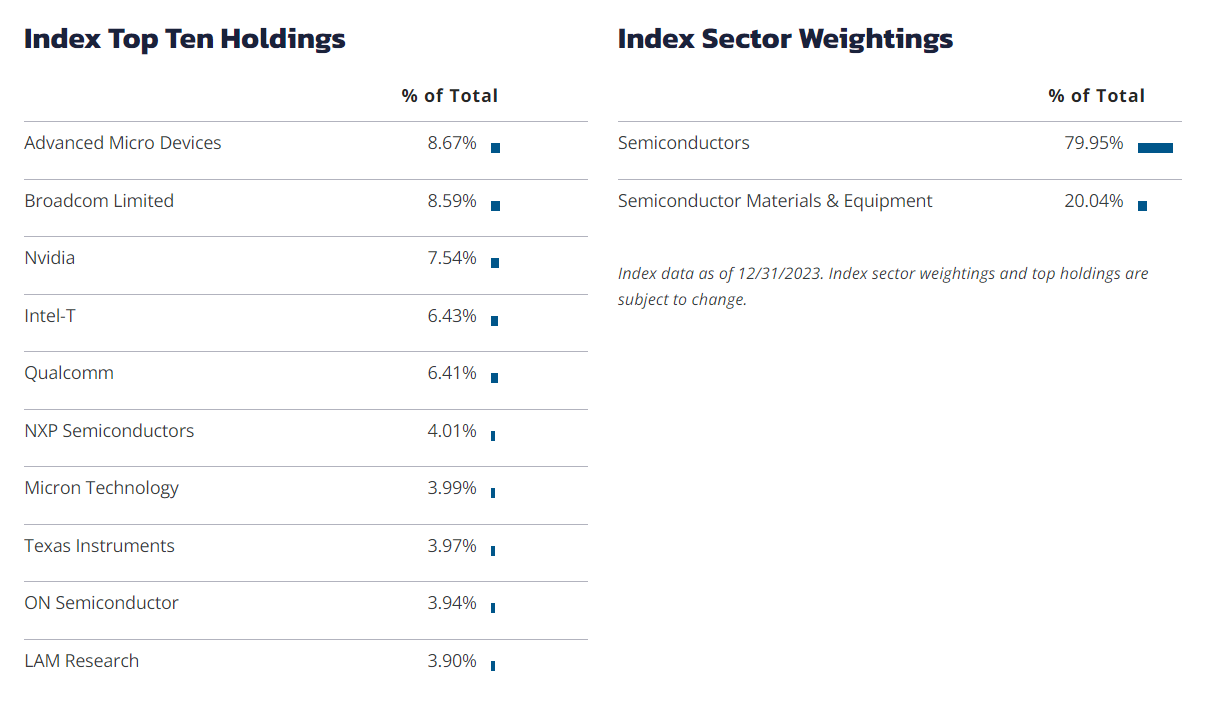Image resolution: width=1218 pixels, height=708 pixels.
Task: Click the LAM Research holding name
Action: coord(81,661)
